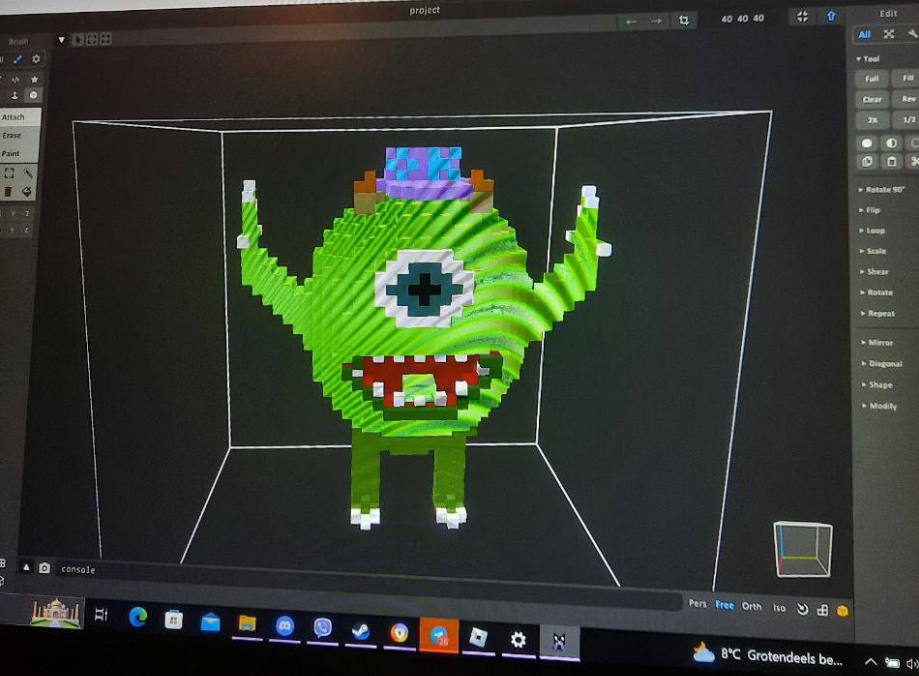Click the framed square icon in top toolbar
Screen dimensions: 919x676
92,39
